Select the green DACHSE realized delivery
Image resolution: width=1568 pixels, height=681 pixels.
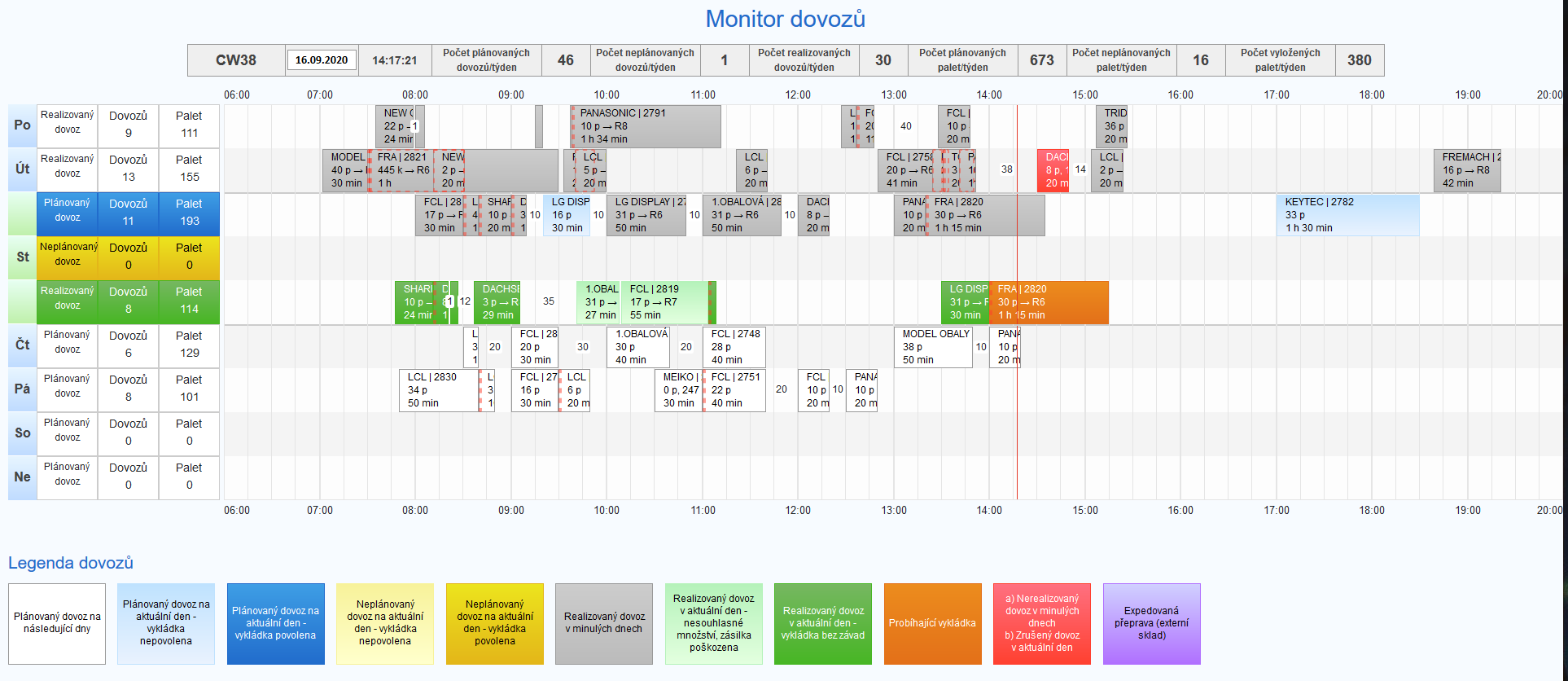(x=497, y=302)
